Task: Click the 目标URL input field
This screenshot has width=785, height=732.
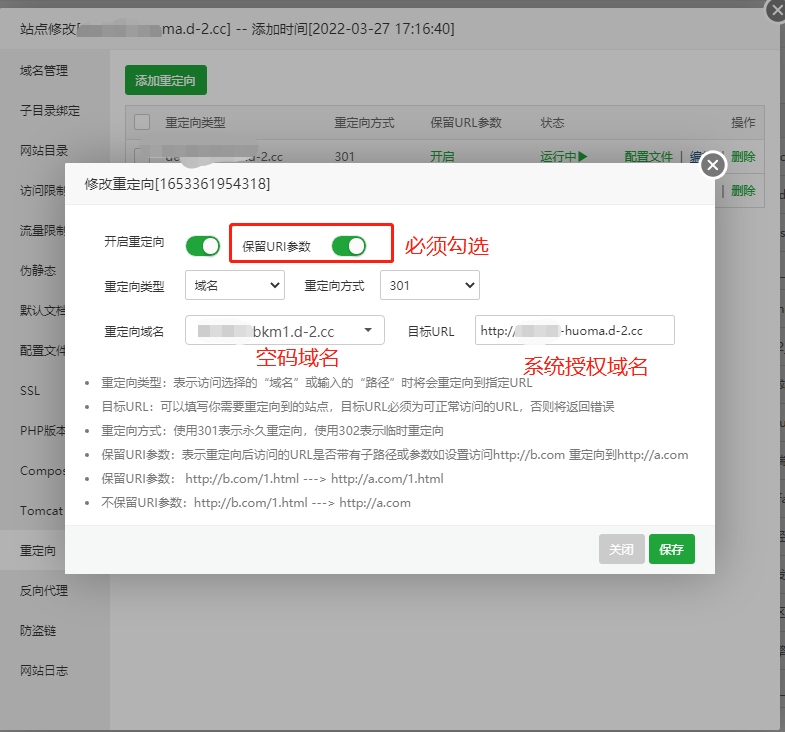Action: [574, 331]
